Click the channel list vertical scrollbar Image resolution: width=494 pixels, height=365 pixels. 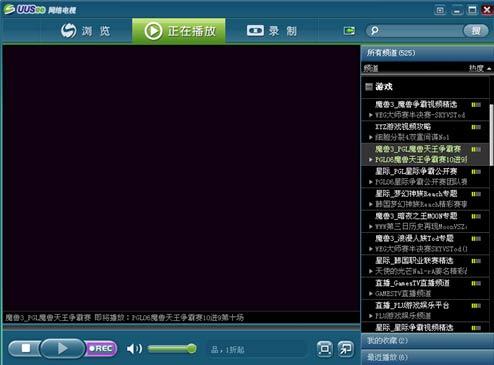(x=491, y=135)
